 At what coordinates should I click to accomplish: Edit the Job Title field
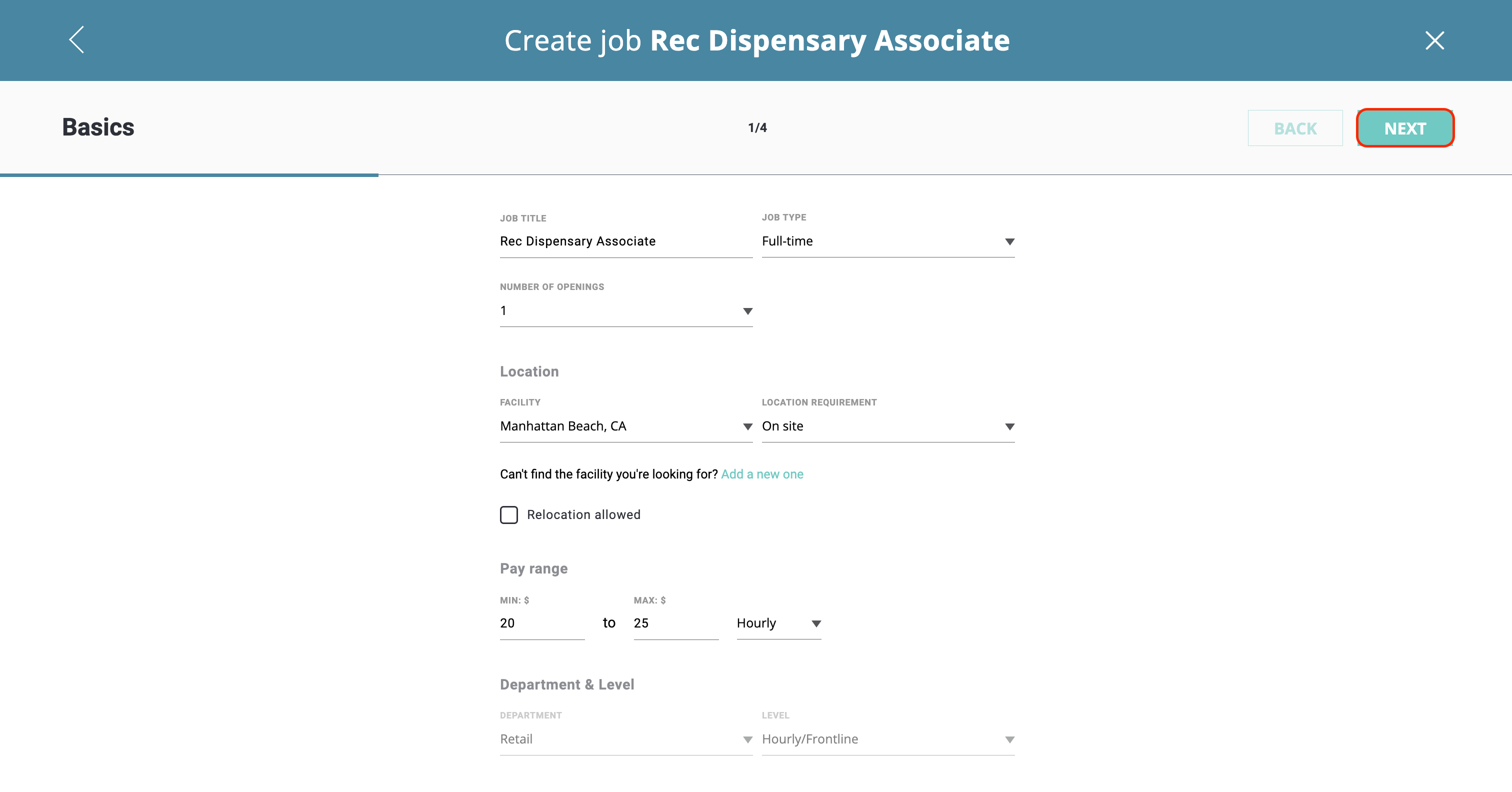tap(625, 241)
